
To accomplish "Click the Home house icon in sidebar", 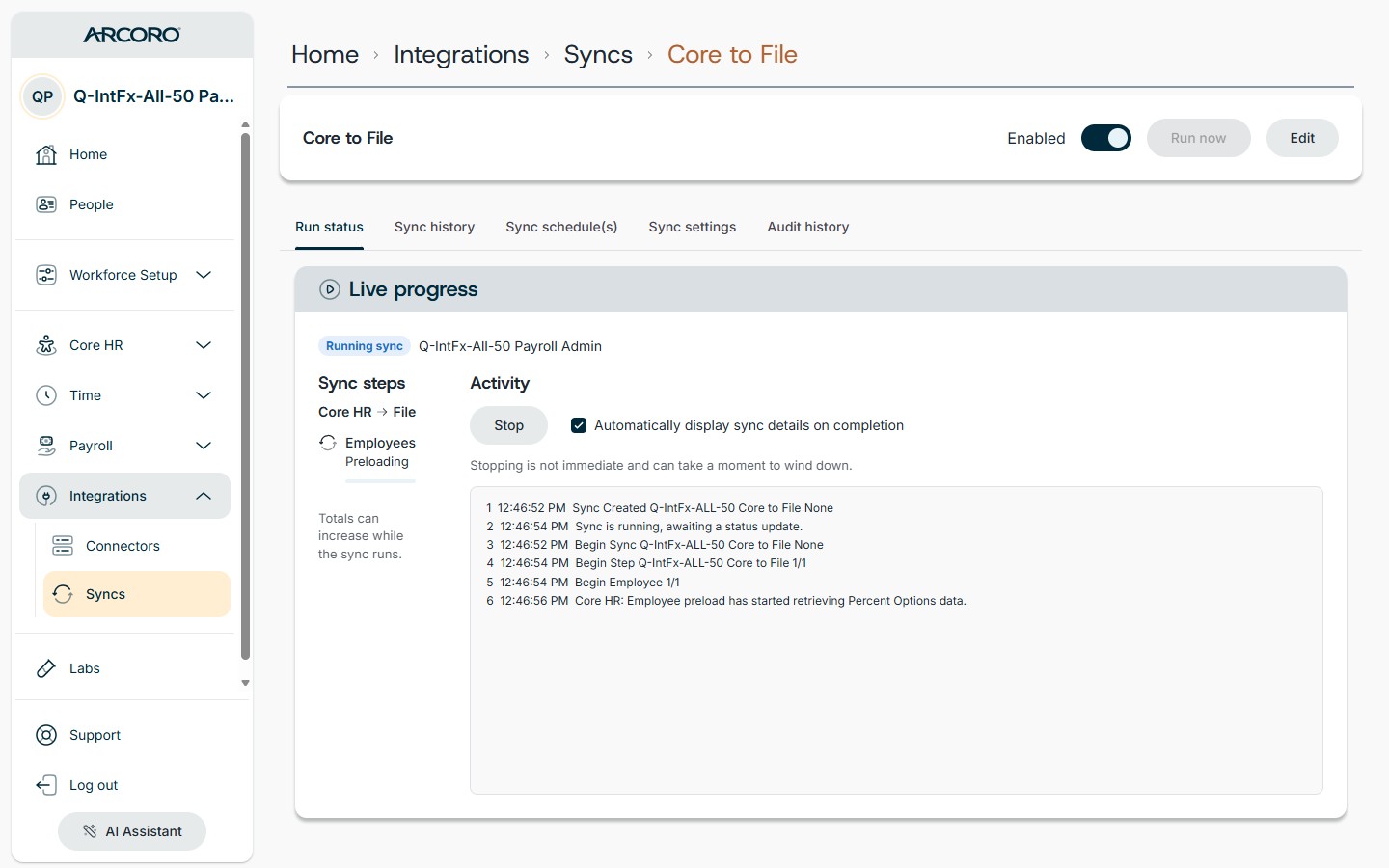I will pyautogui.click(x=46, y=154).
